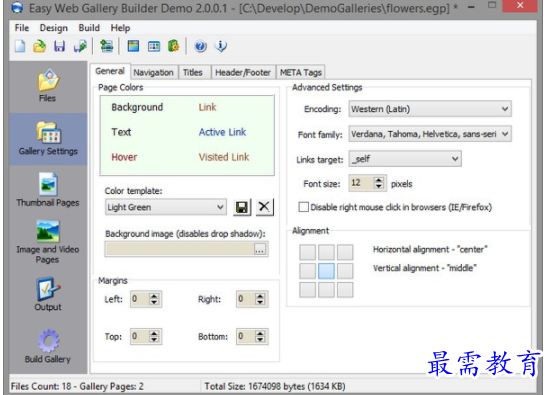Click the Left margin value field

[140, 299]
